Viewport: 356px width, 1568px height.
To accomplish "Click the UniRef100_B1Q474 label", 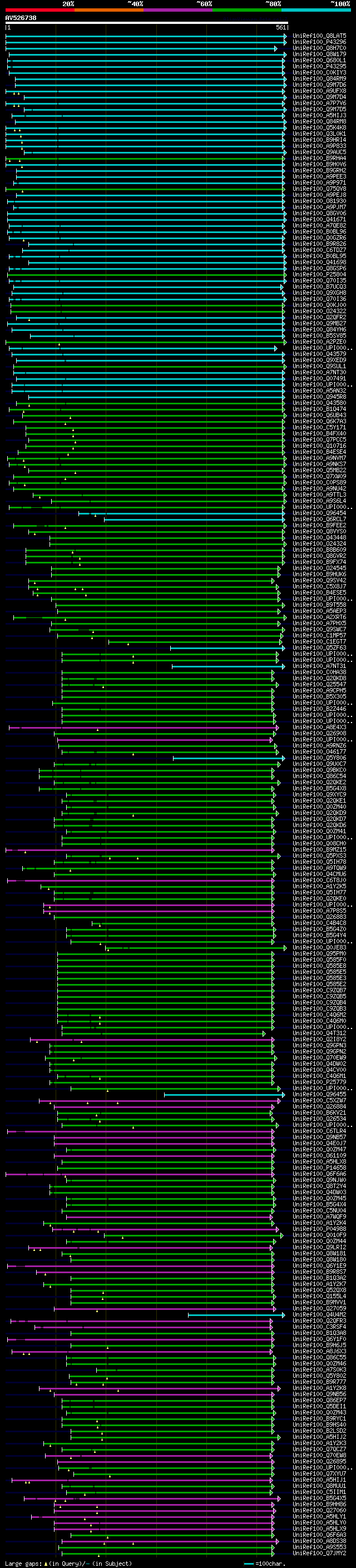I will pyautogui.click(x=319, y=409).
